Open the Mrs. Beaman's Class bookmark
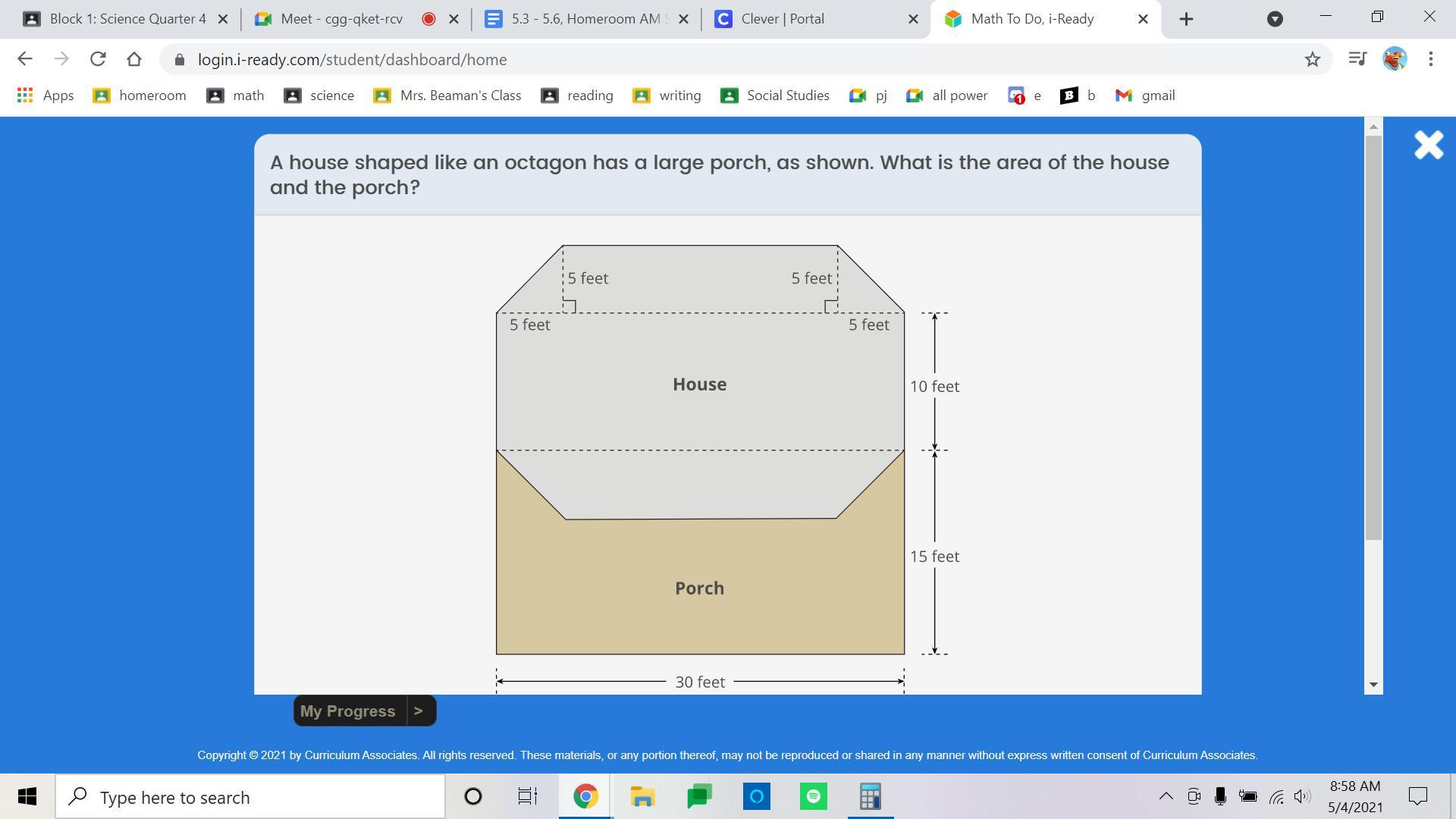Image resolution: width=1456 pixels, height=819 pixels. coord(447,96)
